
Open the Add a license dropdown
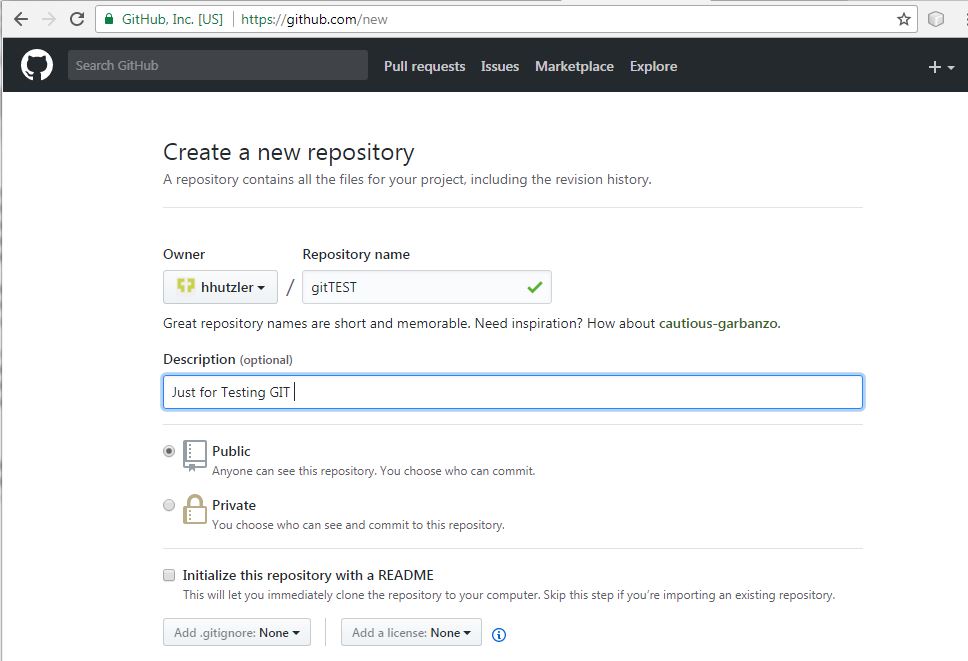[411, 633]
